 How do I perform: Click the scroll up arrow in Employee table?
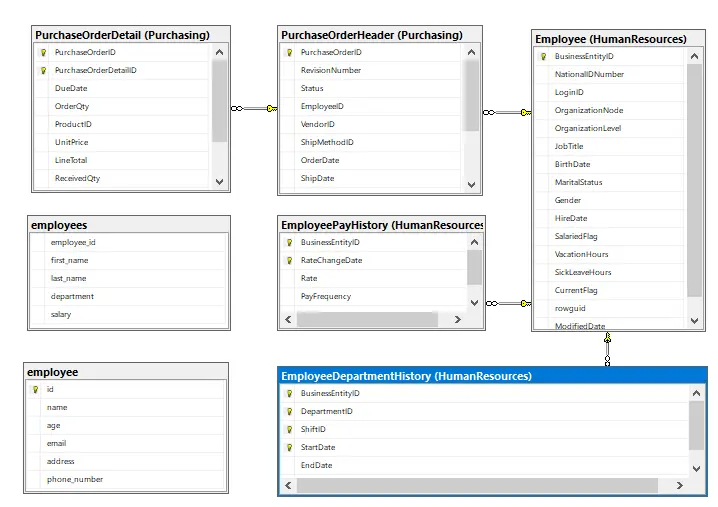[x=695, y=58]
